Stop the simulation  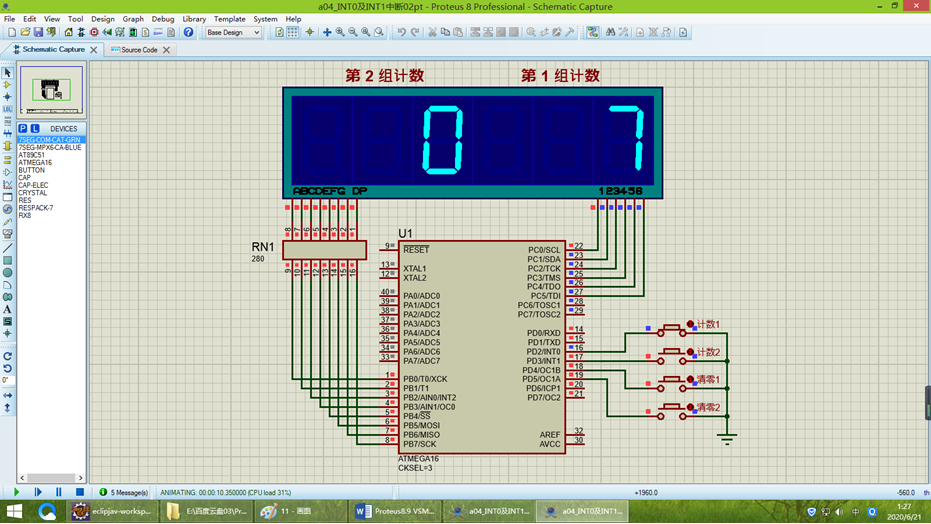(80, 492)
